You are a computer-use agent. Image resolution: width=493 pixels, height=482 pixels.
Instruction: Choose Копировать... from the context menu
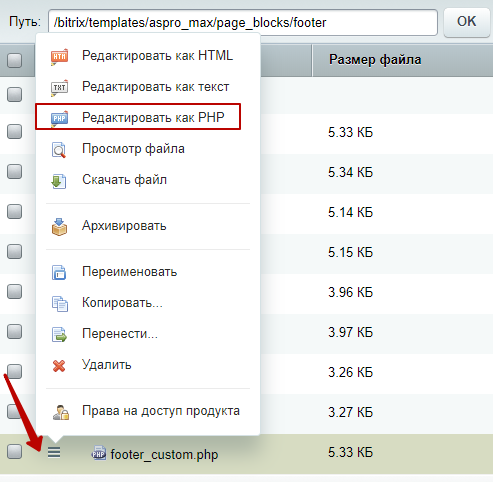[122, 302]
